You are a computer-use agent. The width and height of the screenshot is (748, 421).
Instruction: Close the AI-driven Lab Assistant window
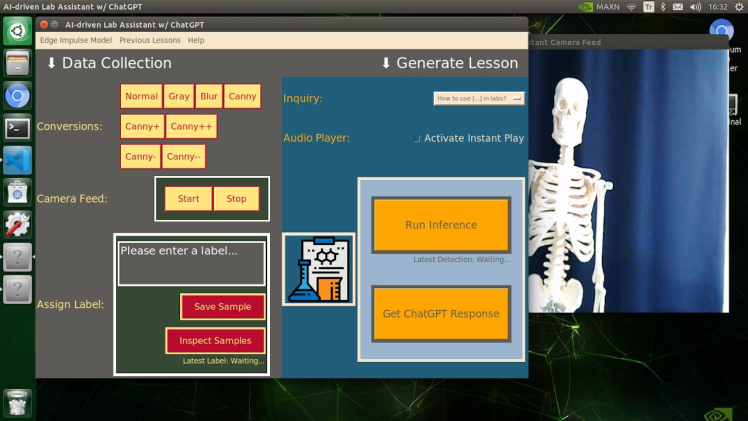44,24
